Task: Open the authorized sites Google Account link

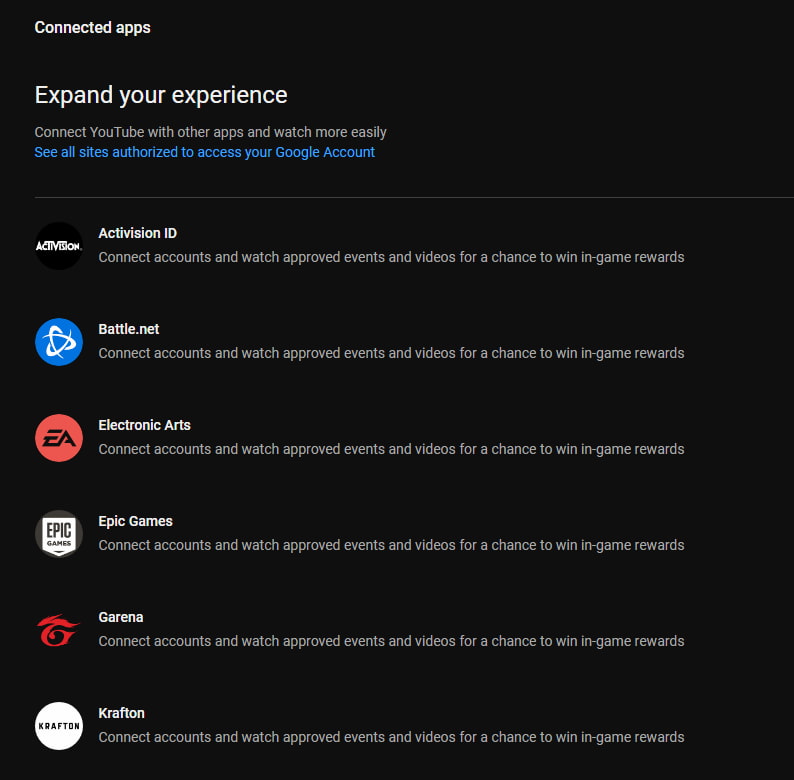Action: point(205,152)
